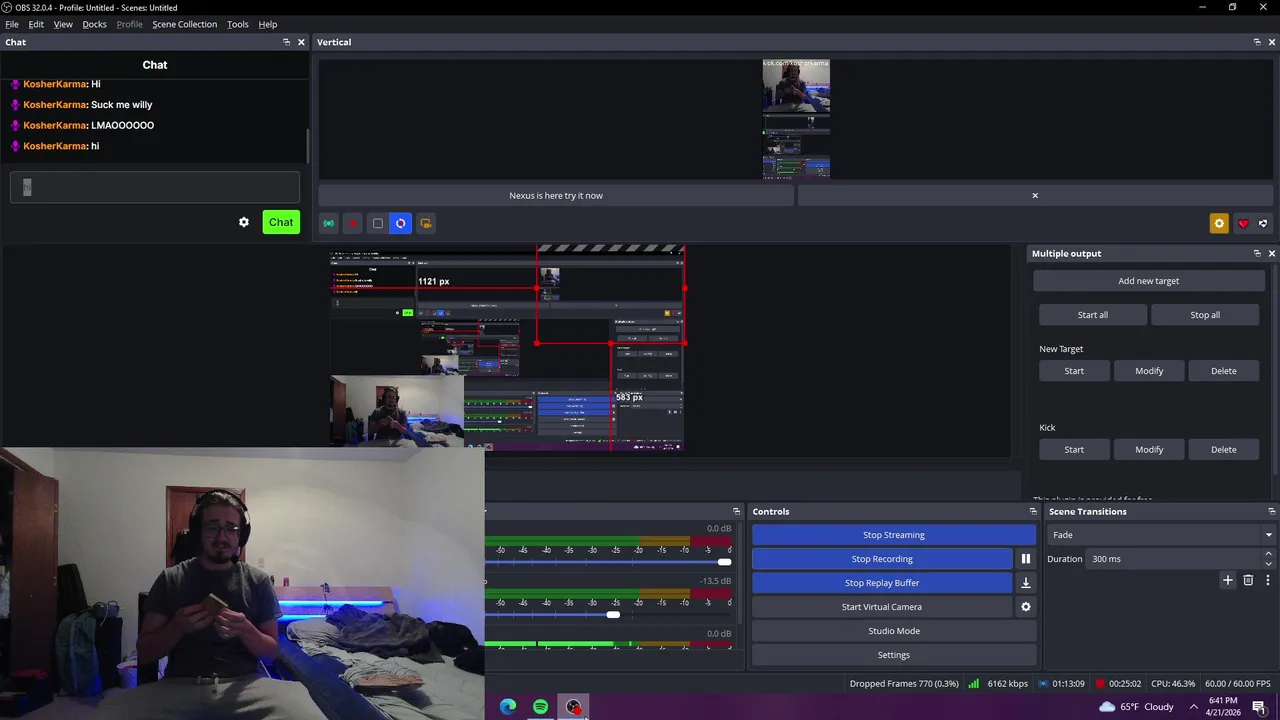Click Stop Streaming button

[x=894, y=535]
